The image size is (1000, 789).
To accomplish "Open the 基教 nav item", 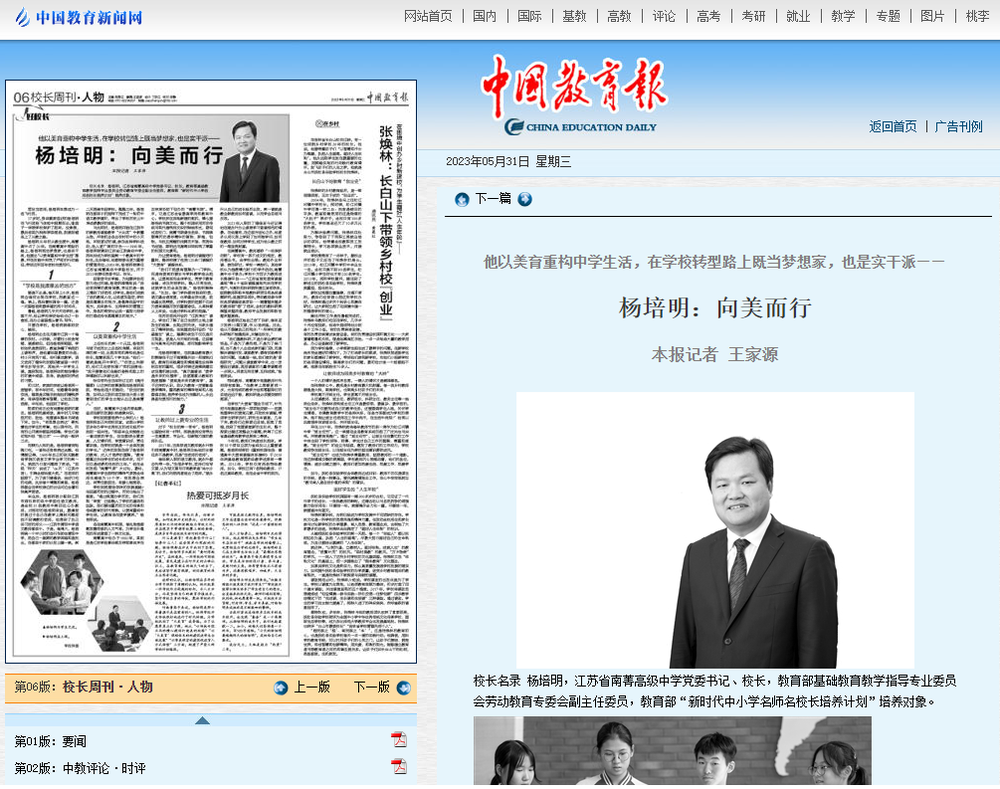I will [574, 16].
